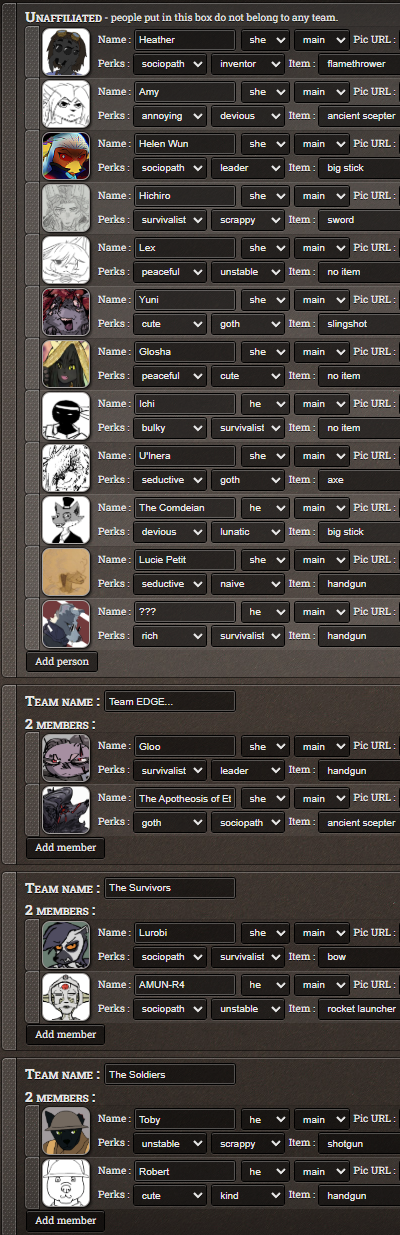The width and height of the screenshot is (400, 1235).
Task: Click Toby's avatar in The Soldiers
Action: pos(66,1132)
